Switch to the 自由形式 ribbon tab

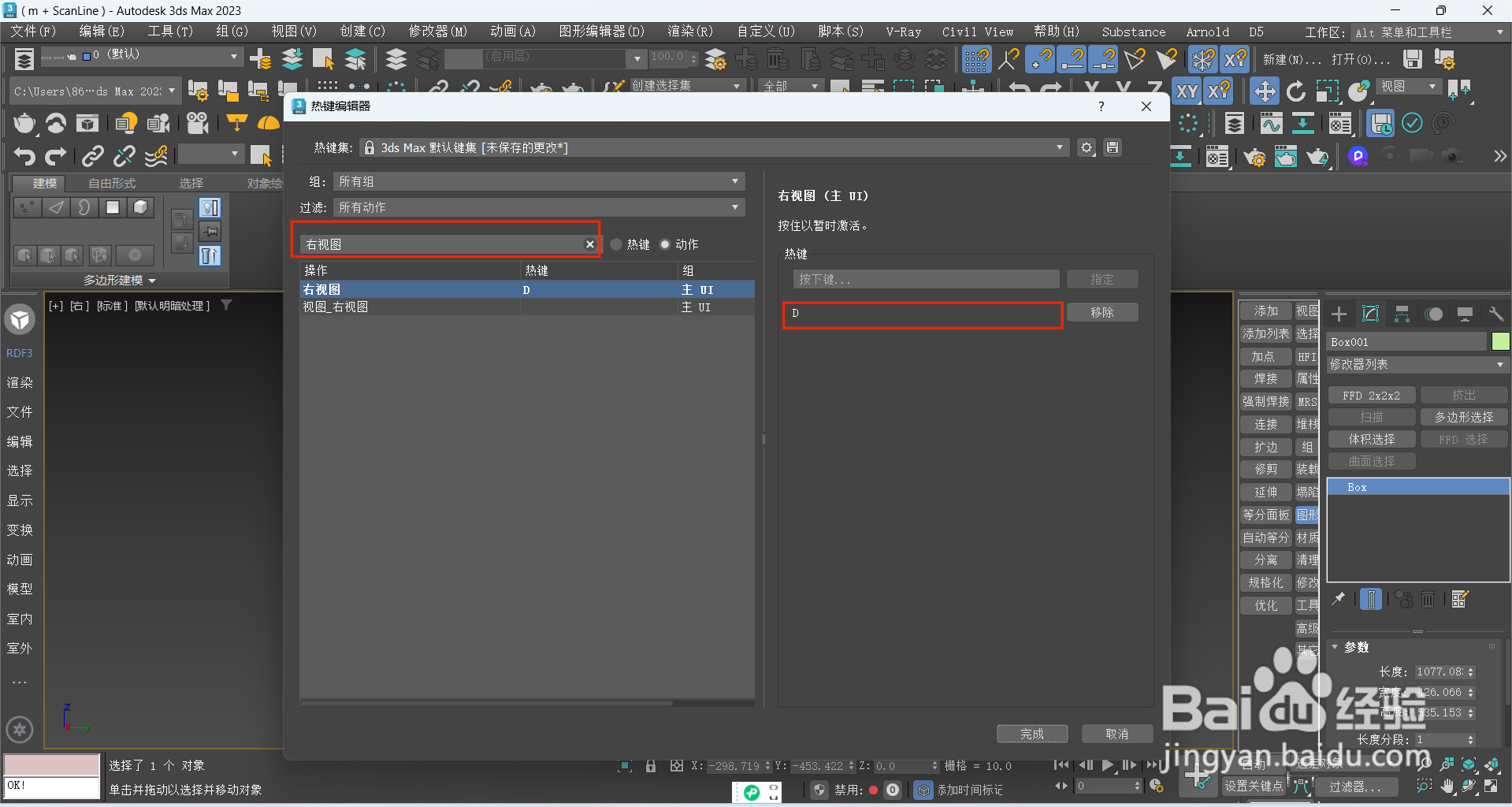coord(111,183)
